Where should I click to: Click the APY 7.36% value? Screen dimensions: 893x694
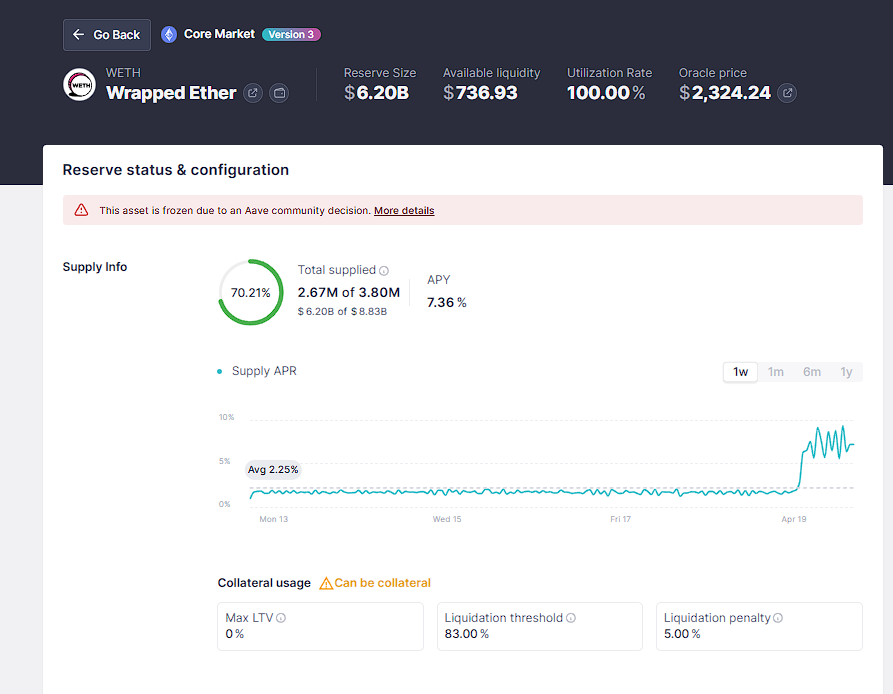point(446,302)
